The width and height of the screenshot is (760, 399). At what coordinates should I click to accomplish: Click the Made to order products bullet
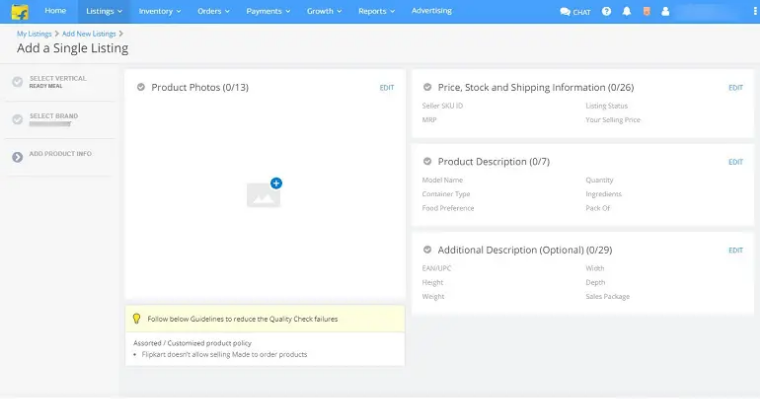pos(224,354)
